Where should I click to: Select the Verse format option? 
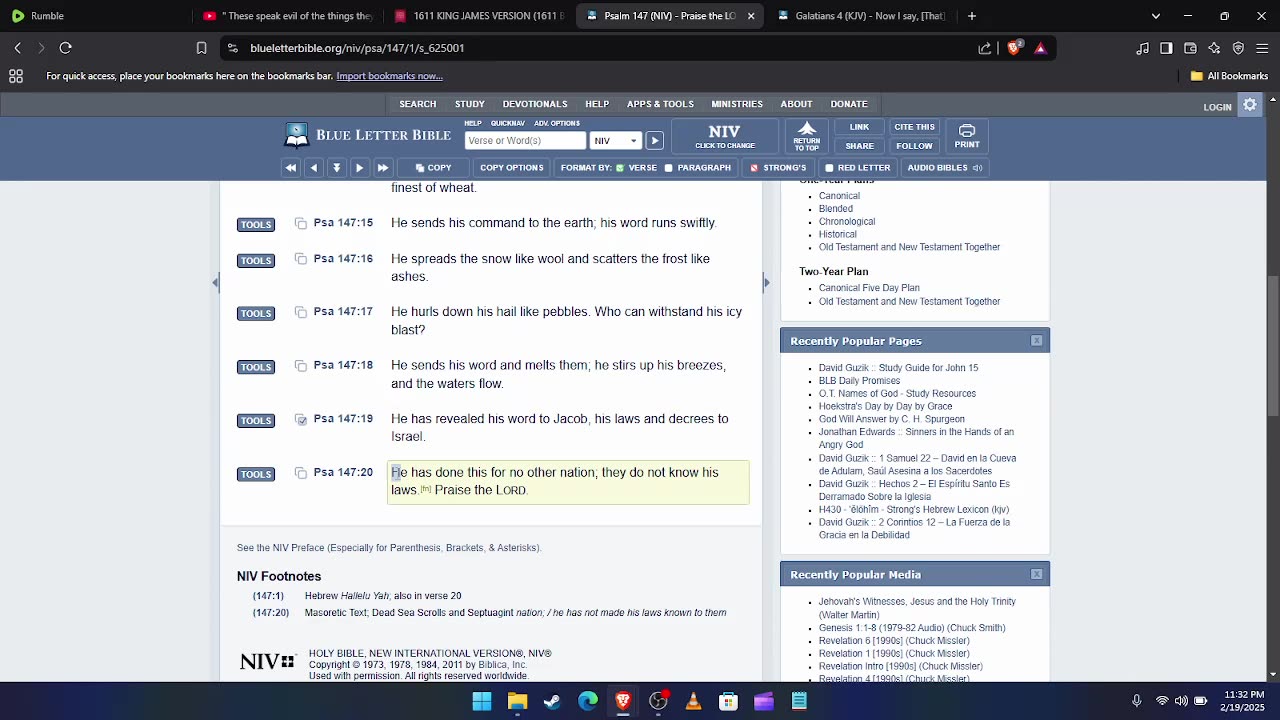pos(636,168)
